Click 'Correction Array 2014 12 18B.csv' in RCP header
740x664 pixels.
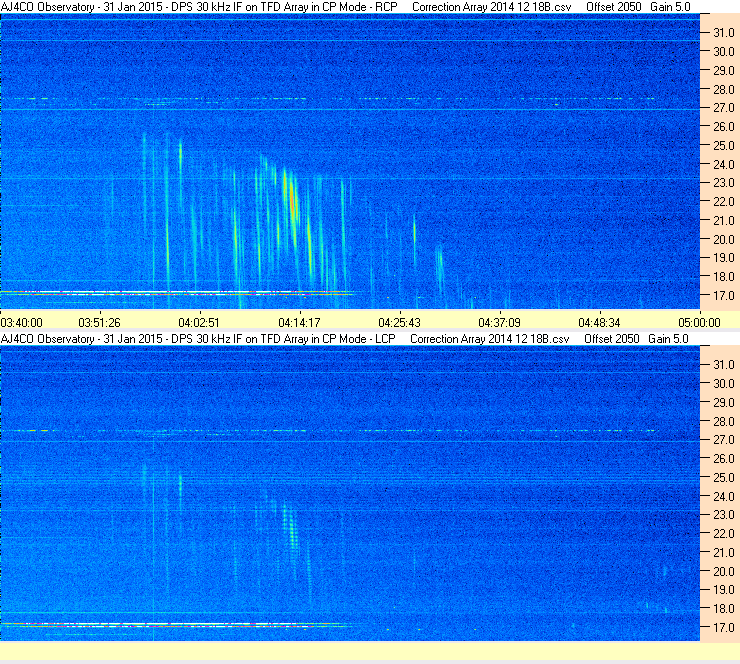[x=491, y=7]
